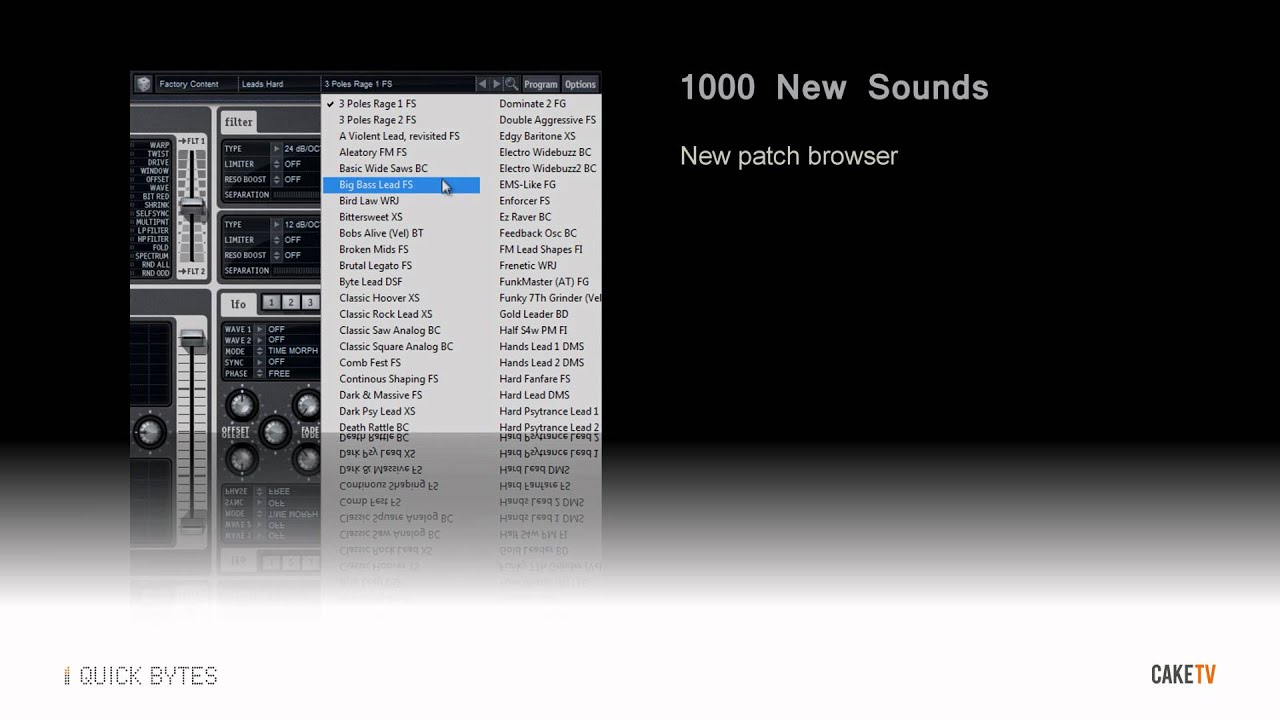Open the 3 Poles Rage 1 FS patch field
The width and height of the screenshot is (1280, 720).
(398, 84)
